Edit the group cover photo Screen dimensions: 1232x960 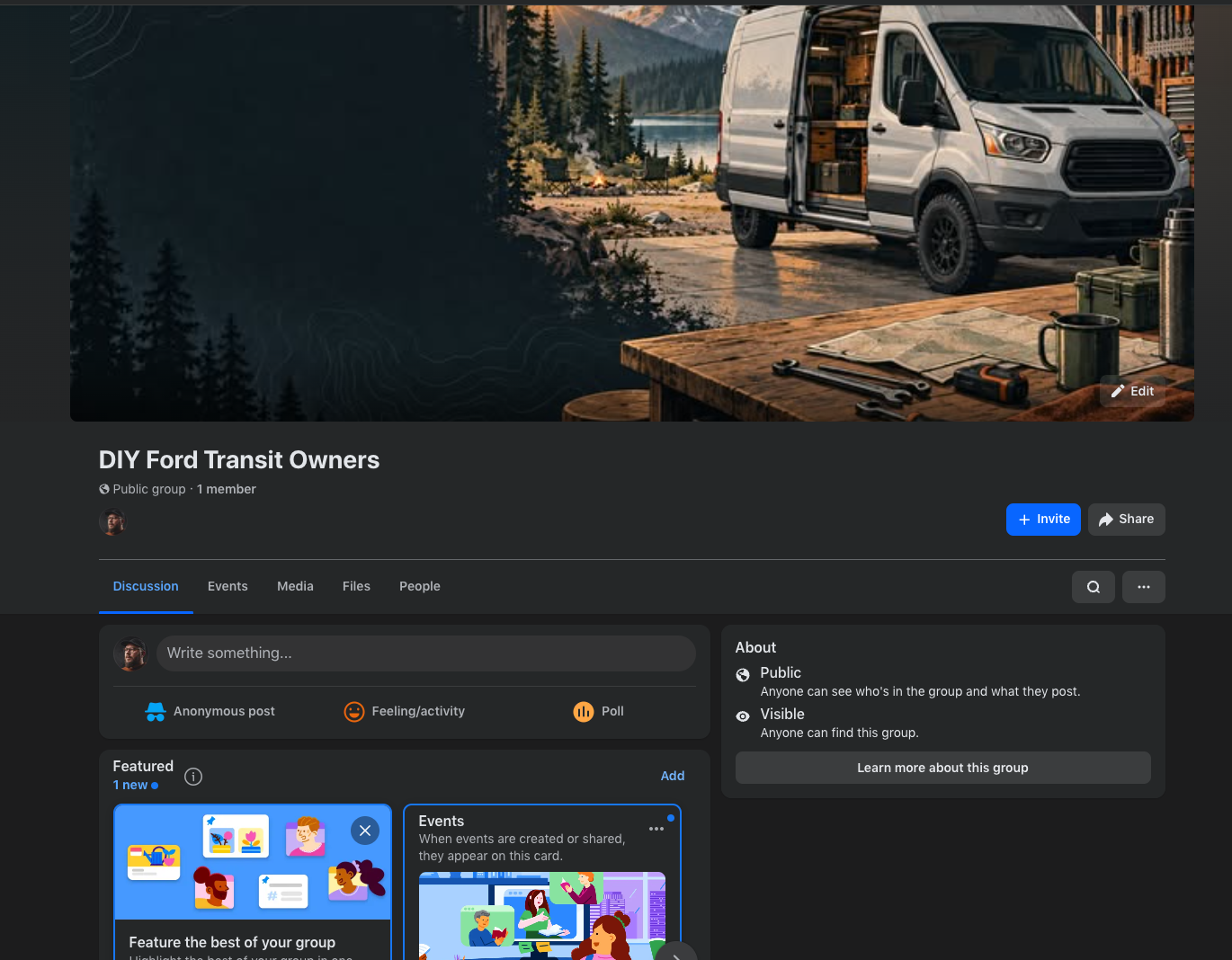[1132, 391]
